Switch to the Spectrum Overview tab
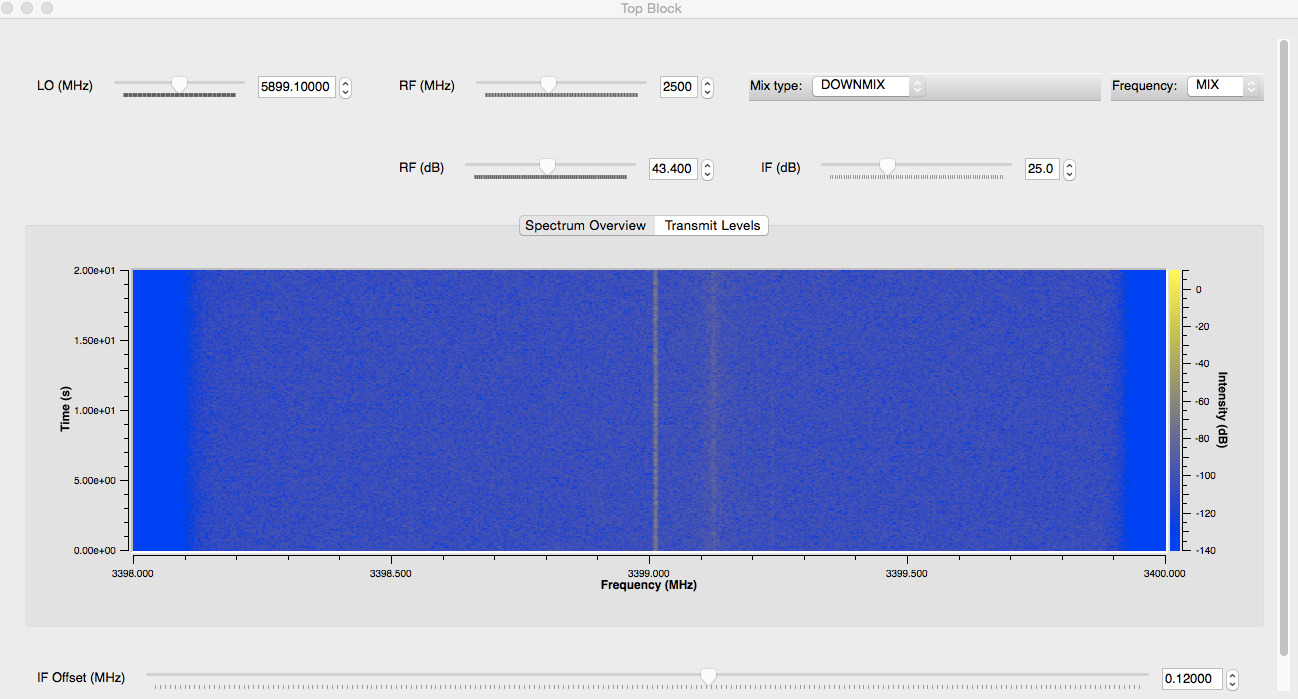 point(586,225)
